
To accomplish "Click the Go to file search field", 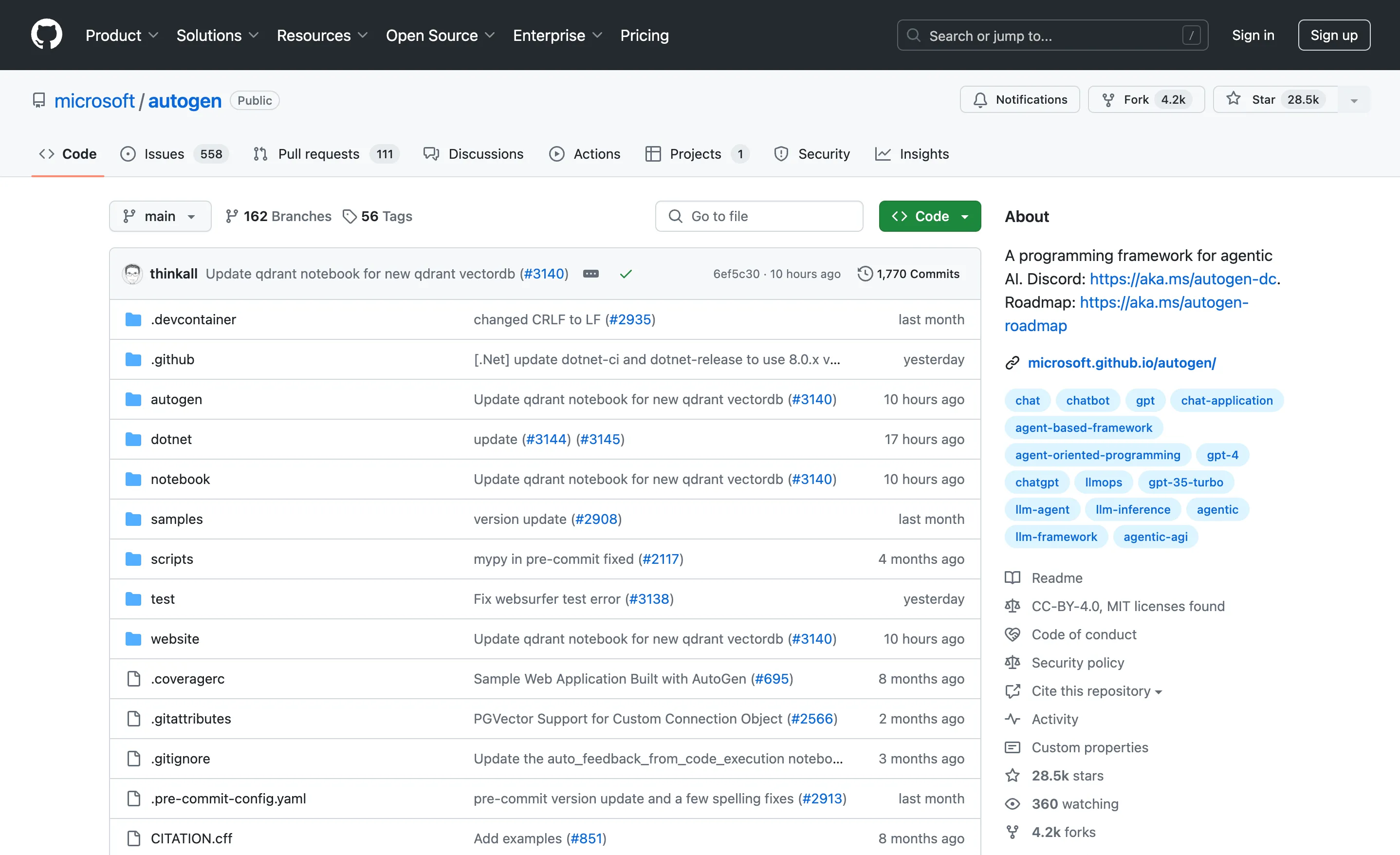I will (759, 216).
